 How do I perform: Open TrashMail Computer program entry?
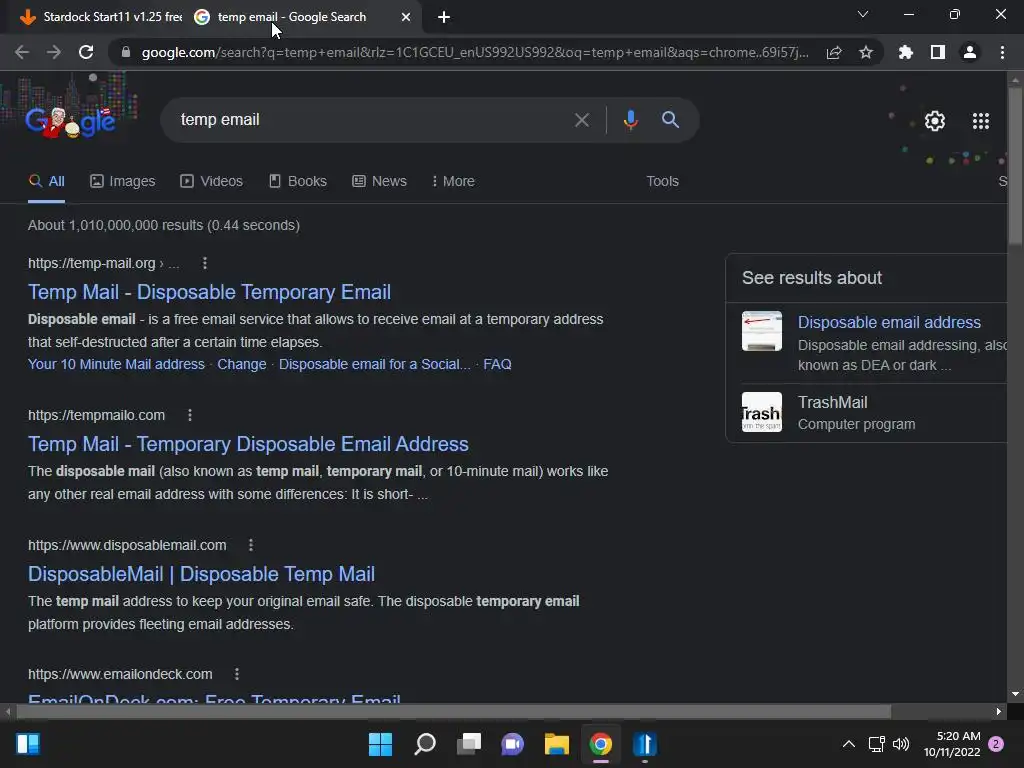(856, 413)
